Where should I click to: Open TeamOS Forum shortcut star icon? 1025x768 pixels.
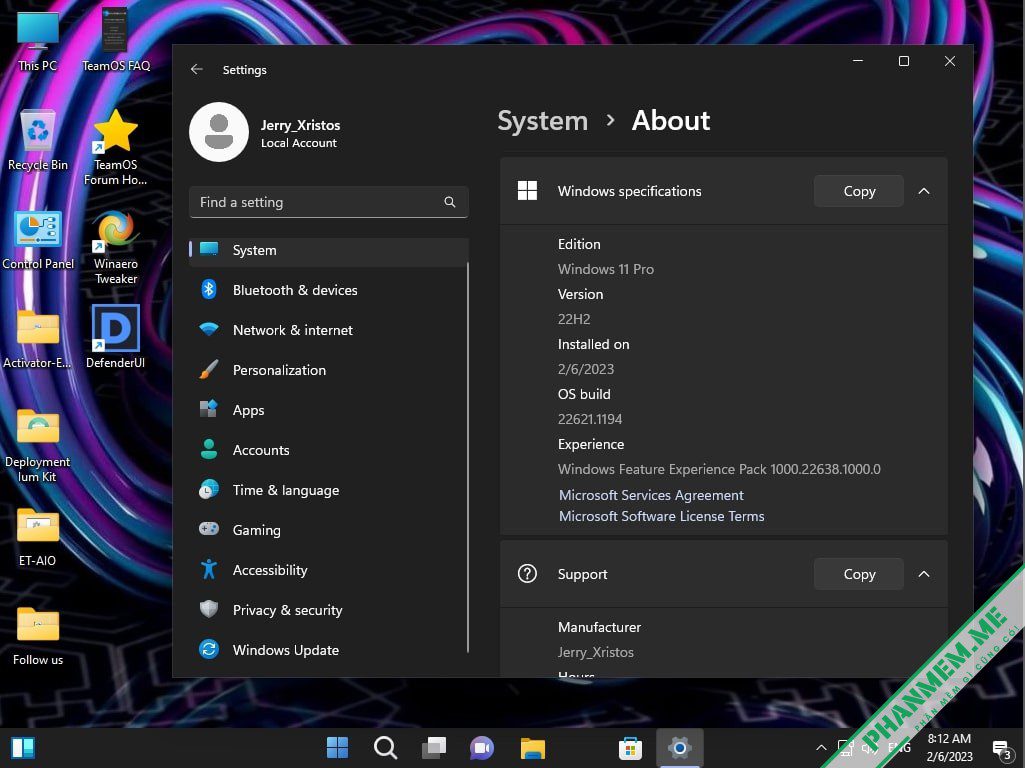[116, 147]
